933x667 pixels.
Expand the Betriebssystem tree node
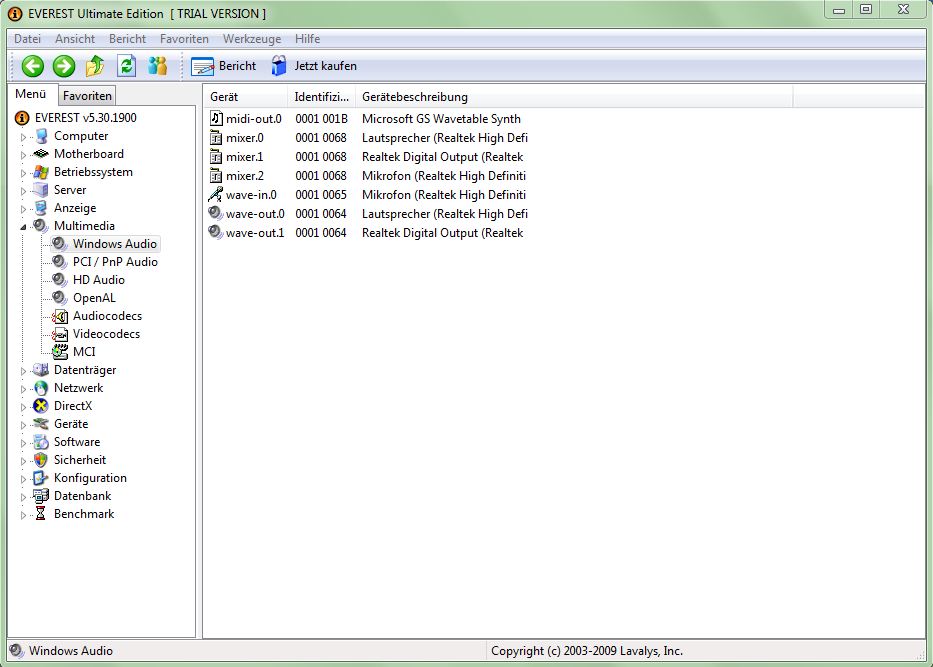[x=23, y=173]
